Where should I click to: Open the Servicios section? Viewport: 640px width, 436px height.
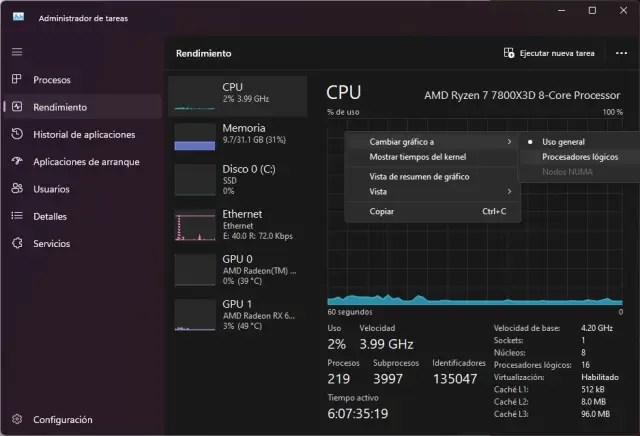pyautogui.click(x=51, y=243)
